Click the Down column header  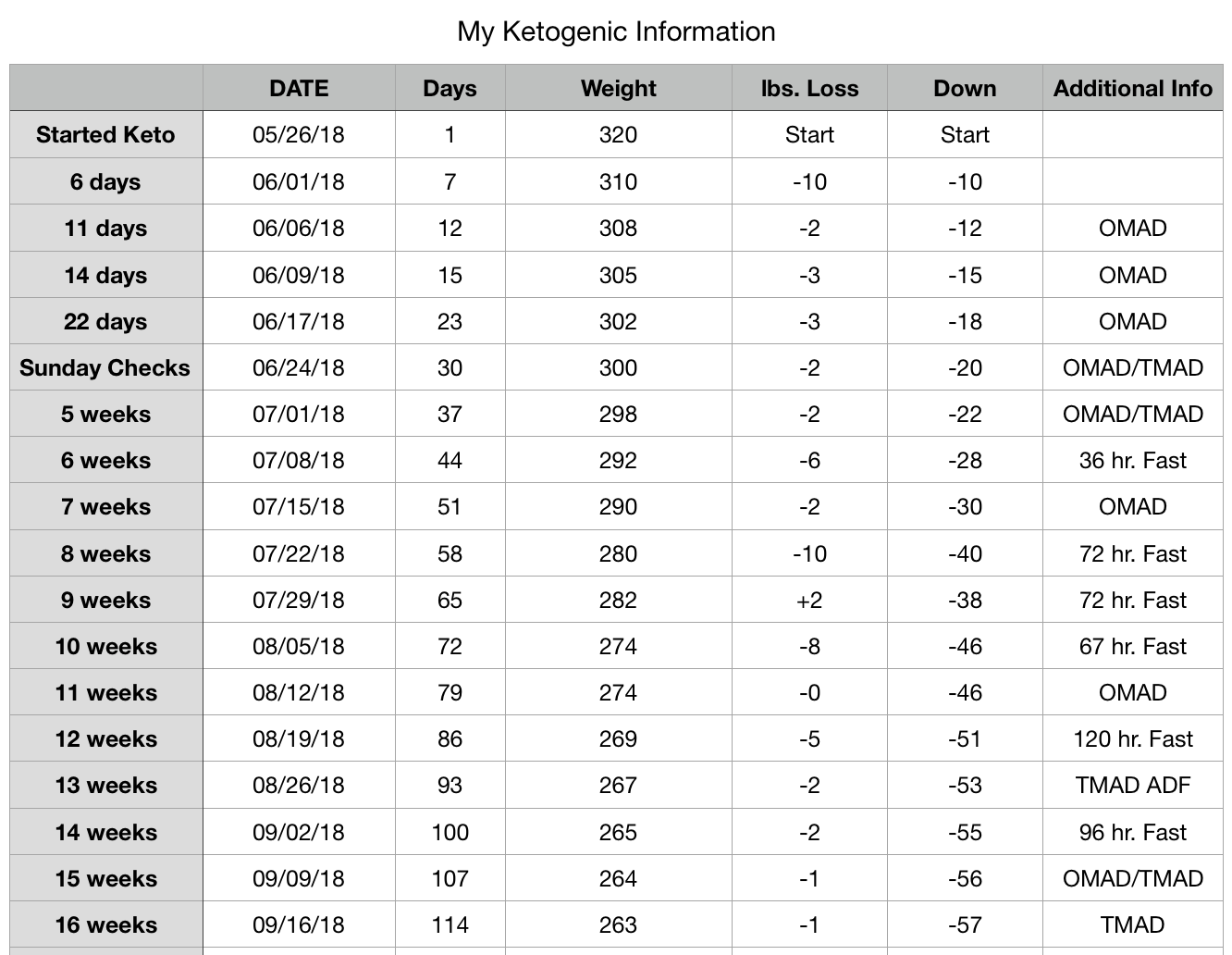click(x=965, y=88)
